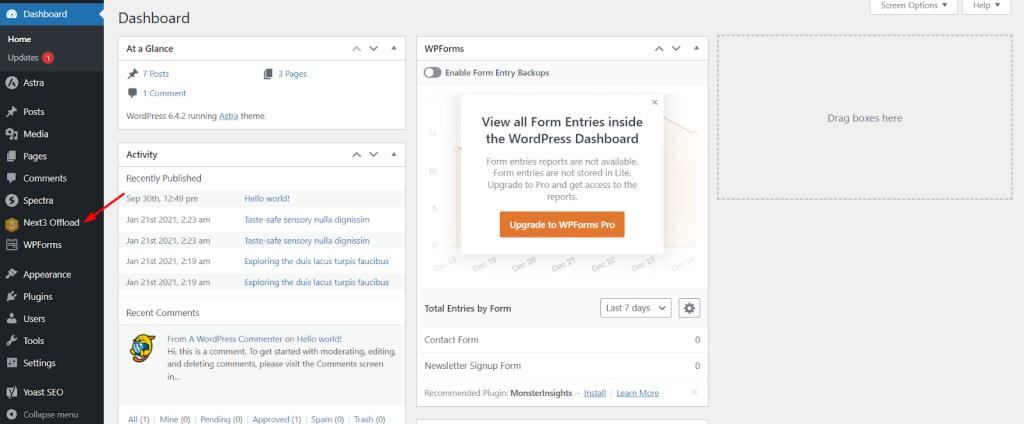Open the Screen Options dropdown

coord(914,6)
